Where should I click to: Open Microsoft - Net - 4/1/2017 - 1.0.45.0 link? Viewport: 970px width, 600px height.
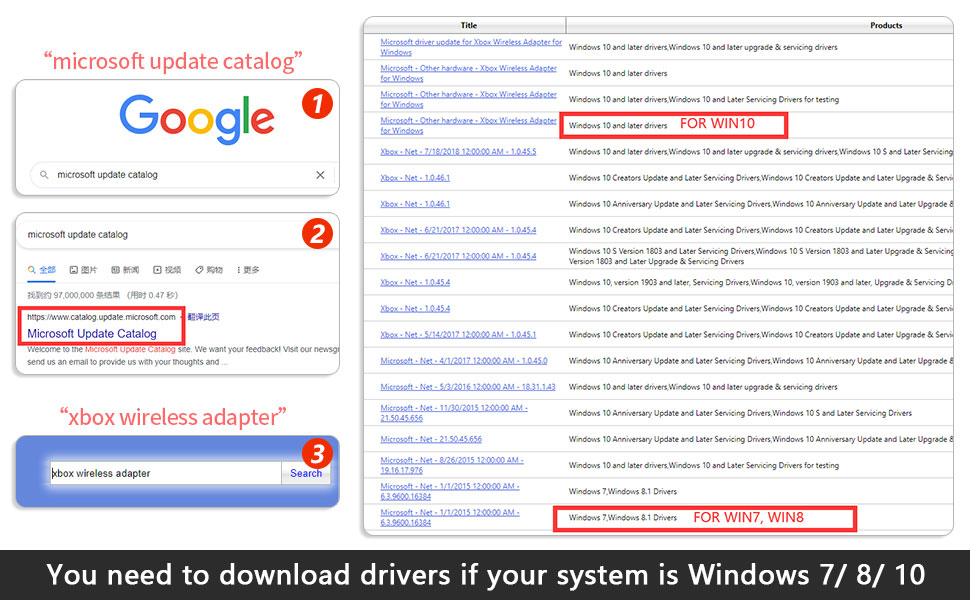[x=464, y=361]
